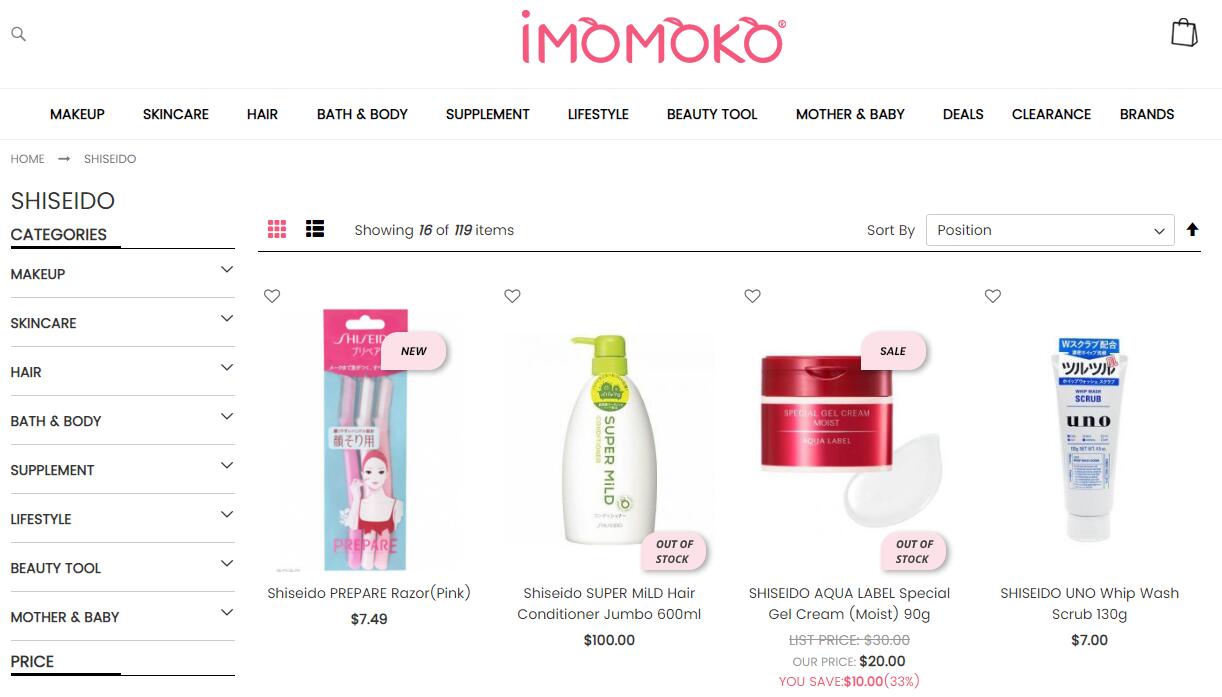Open Shiseido PREPARE Razor(Pink) product title
Image resolution: width=1222 pixels, height=697 pixels.
coord(369,593)
